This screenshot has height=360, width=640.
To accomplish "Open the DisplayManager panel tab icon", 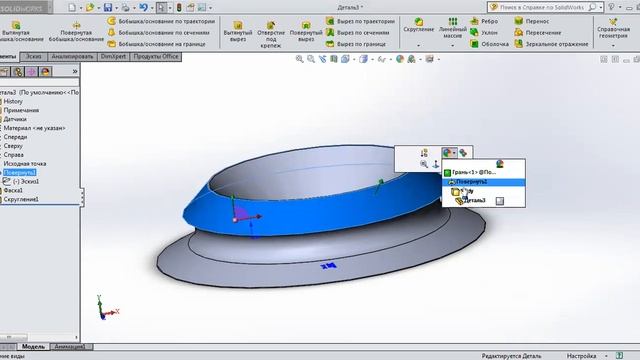I will click(x=45, y=72).
